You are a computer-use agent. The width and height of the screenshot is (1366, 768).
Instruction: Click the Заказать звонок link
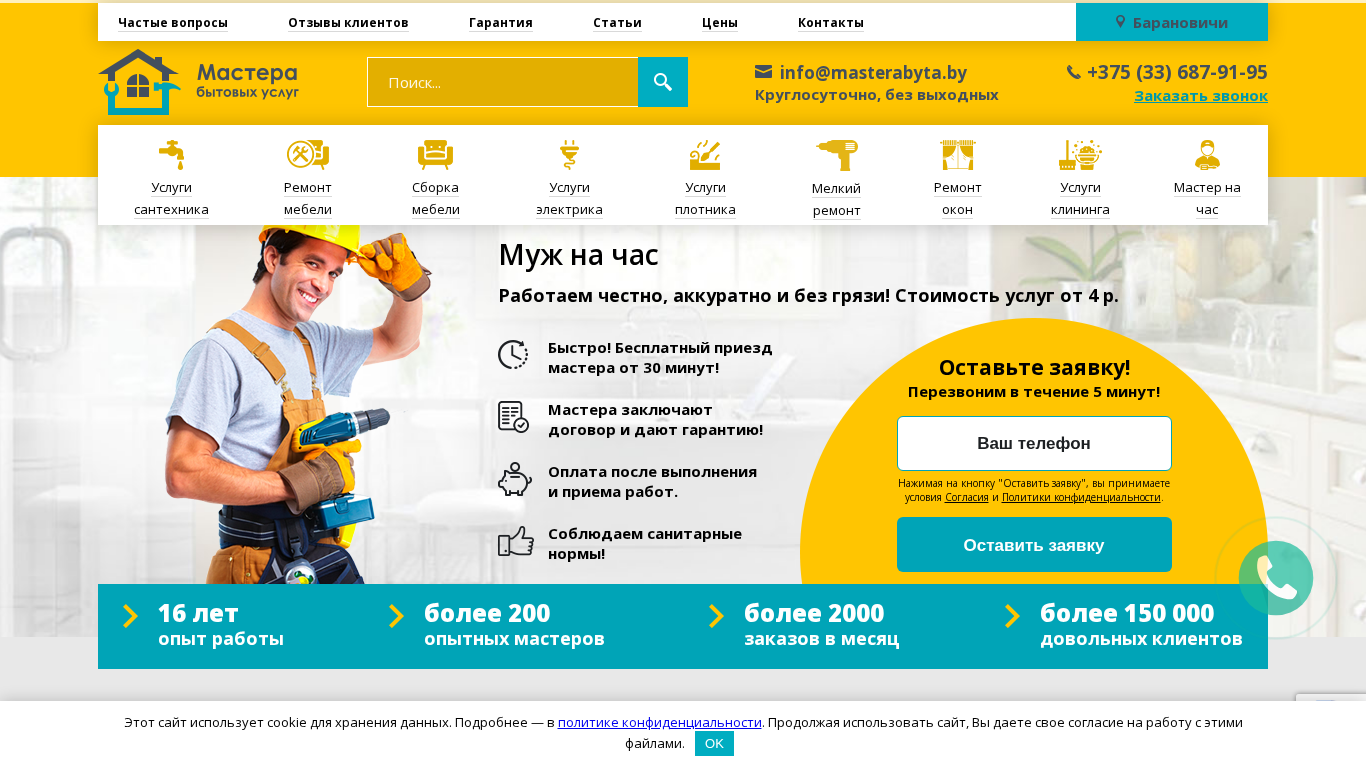tap(1201, 96)
